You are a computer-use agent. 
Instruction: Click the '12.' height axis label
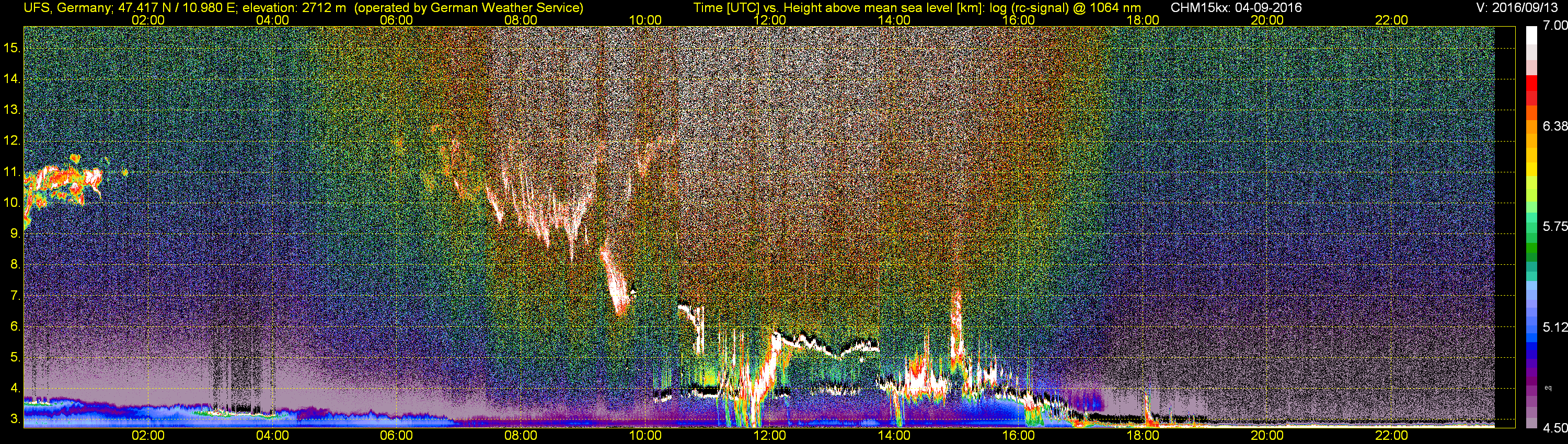coord(12,141)
